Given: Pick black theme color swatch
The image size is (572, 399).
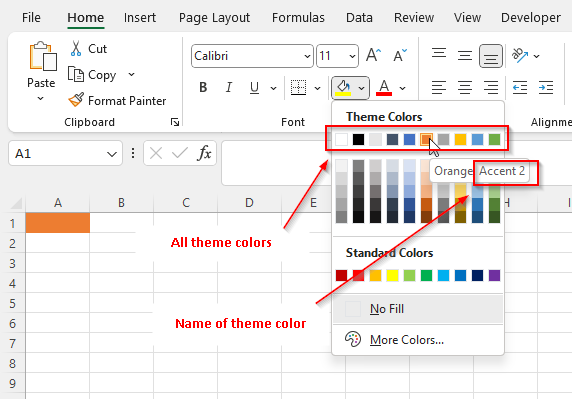Looking at the screenshot, I should [x=358, y=139].
